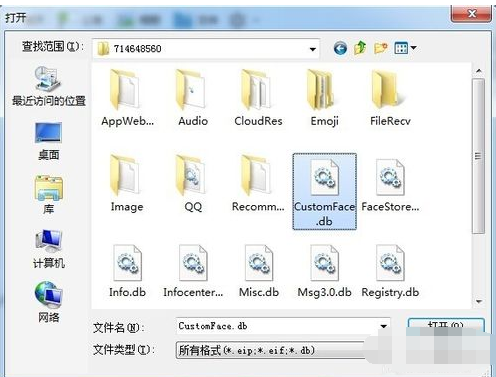Open the AppWeb... folder

[x=127, y=98]
